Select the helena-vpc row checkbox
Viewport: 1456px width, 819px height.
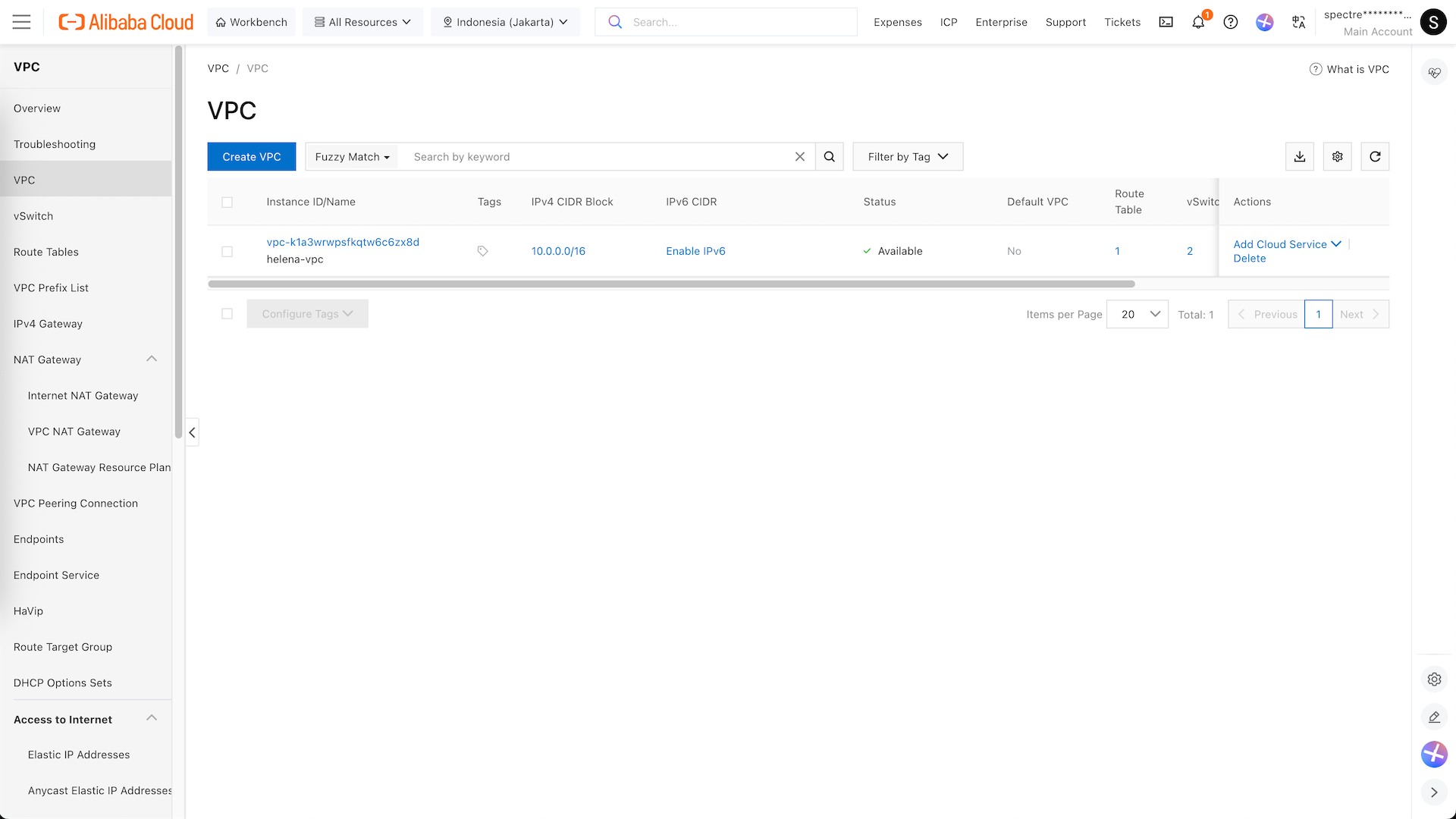227,251
